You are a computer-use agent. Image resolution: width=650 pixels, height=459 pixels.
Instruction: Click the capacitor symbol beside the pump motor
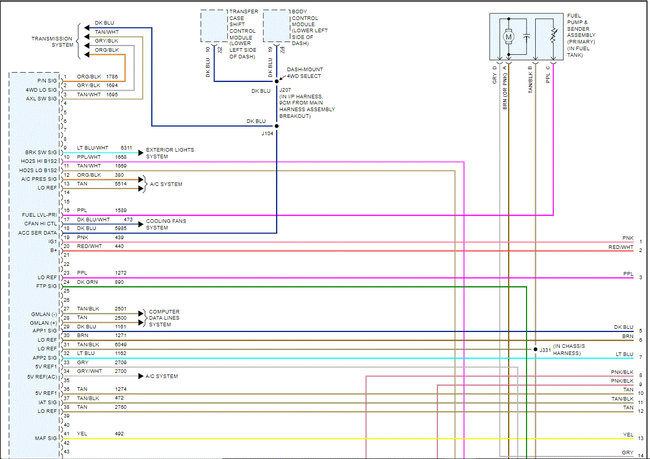(x=526, y=36)
